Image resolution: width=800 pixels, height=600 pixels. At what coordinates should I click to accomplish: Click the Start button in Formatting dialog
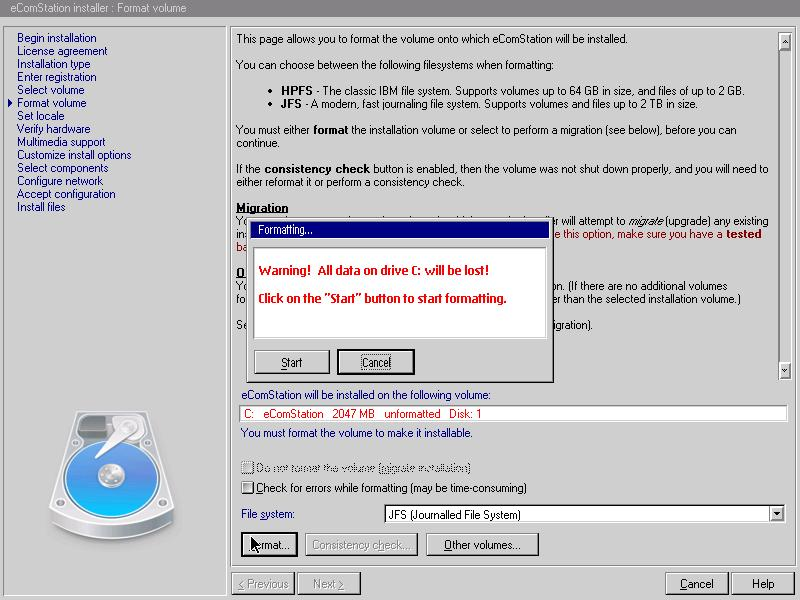[x=292, y=362]
